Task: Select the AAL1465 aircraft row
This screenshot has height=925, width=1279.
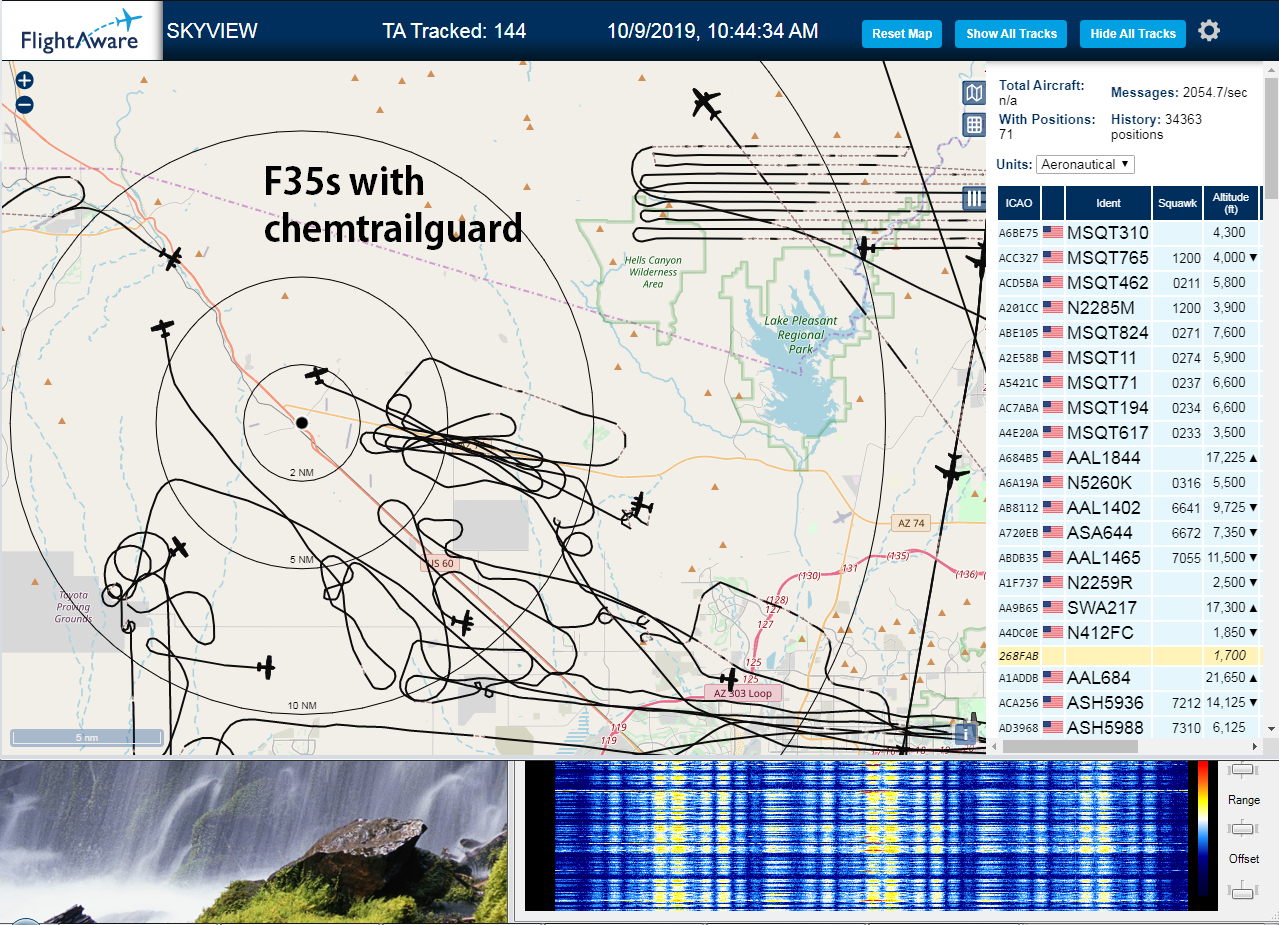Action: coord(1129,557)
